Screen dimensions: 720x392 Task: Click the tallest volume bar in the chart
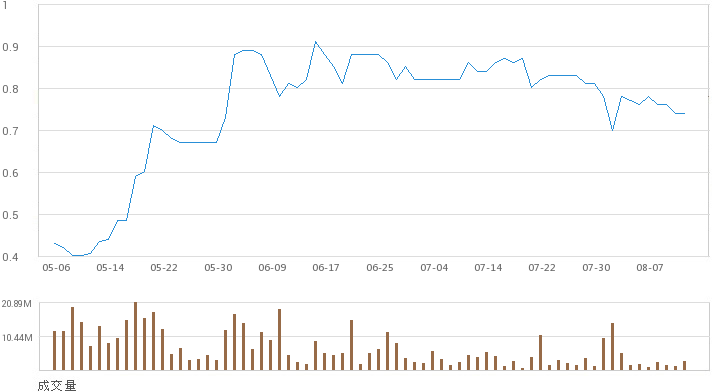[x=135, y=336]
